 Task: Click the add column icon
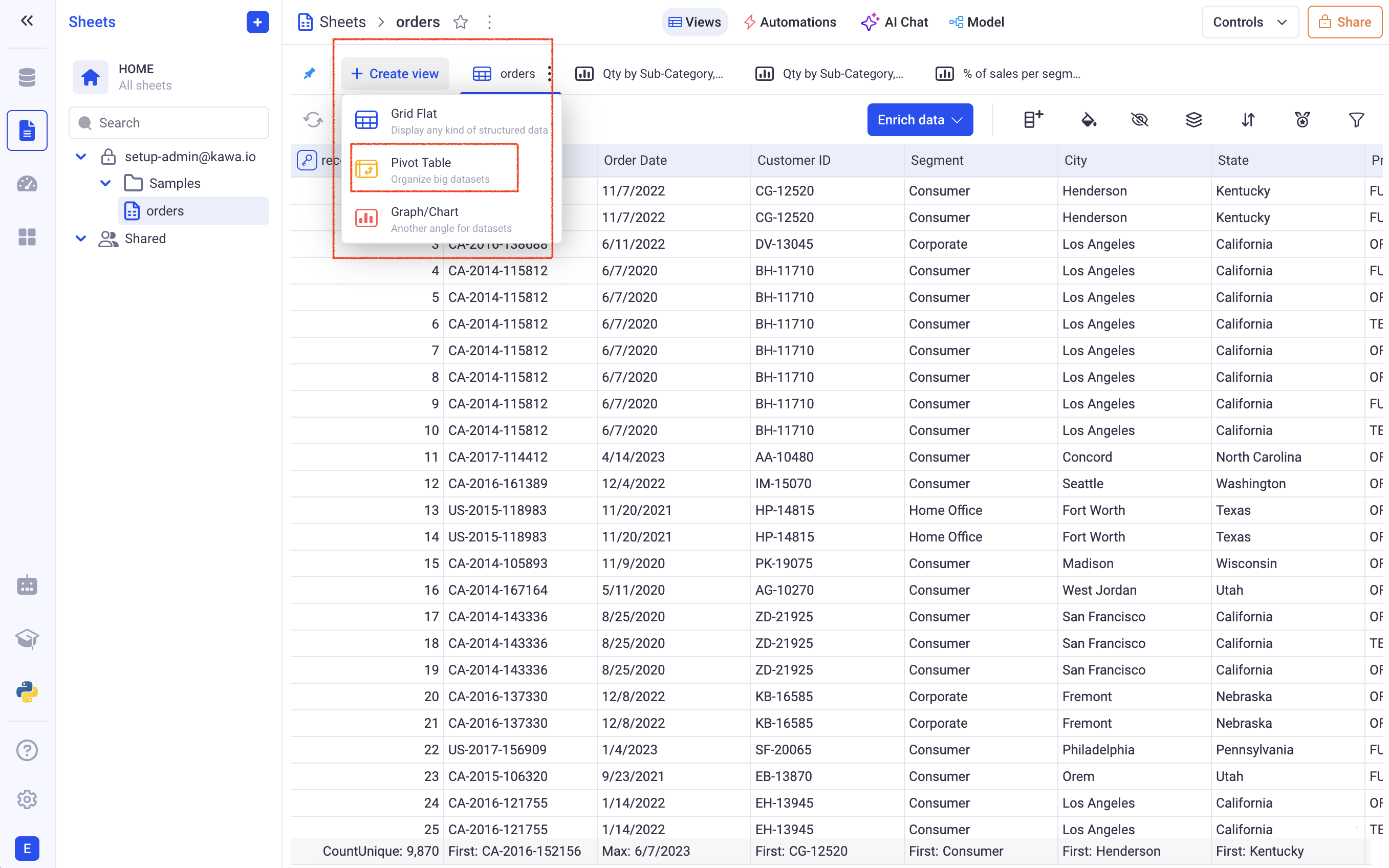[x=1033, y=120]
